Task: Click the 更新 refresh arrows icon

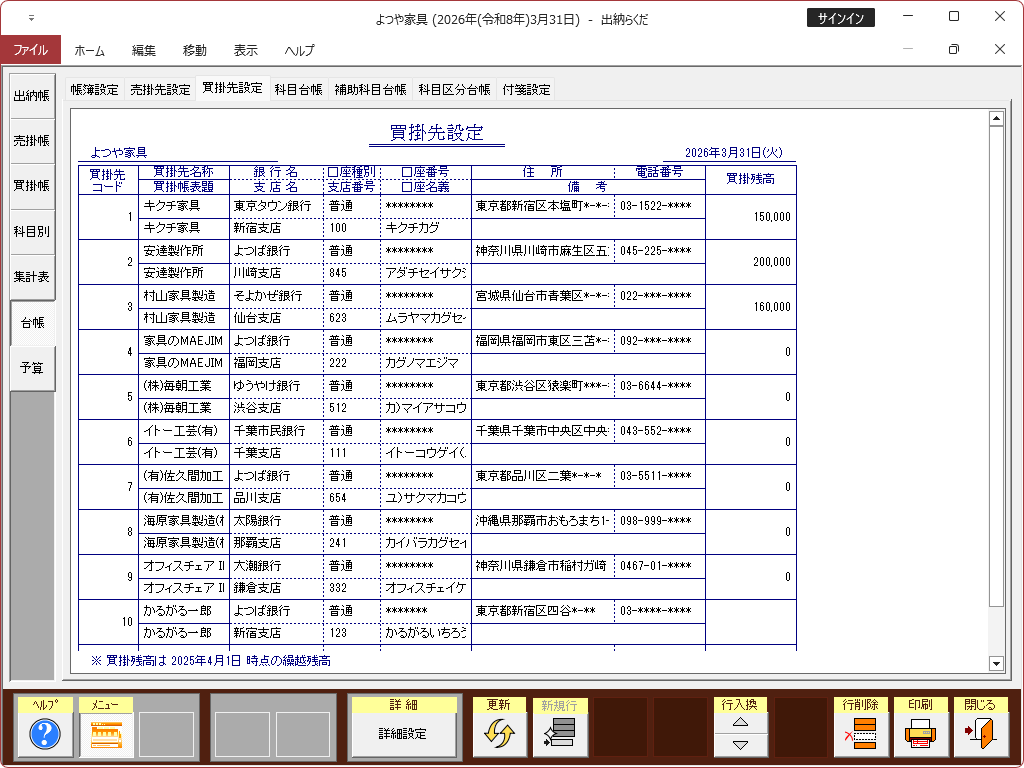Action: 499,734
